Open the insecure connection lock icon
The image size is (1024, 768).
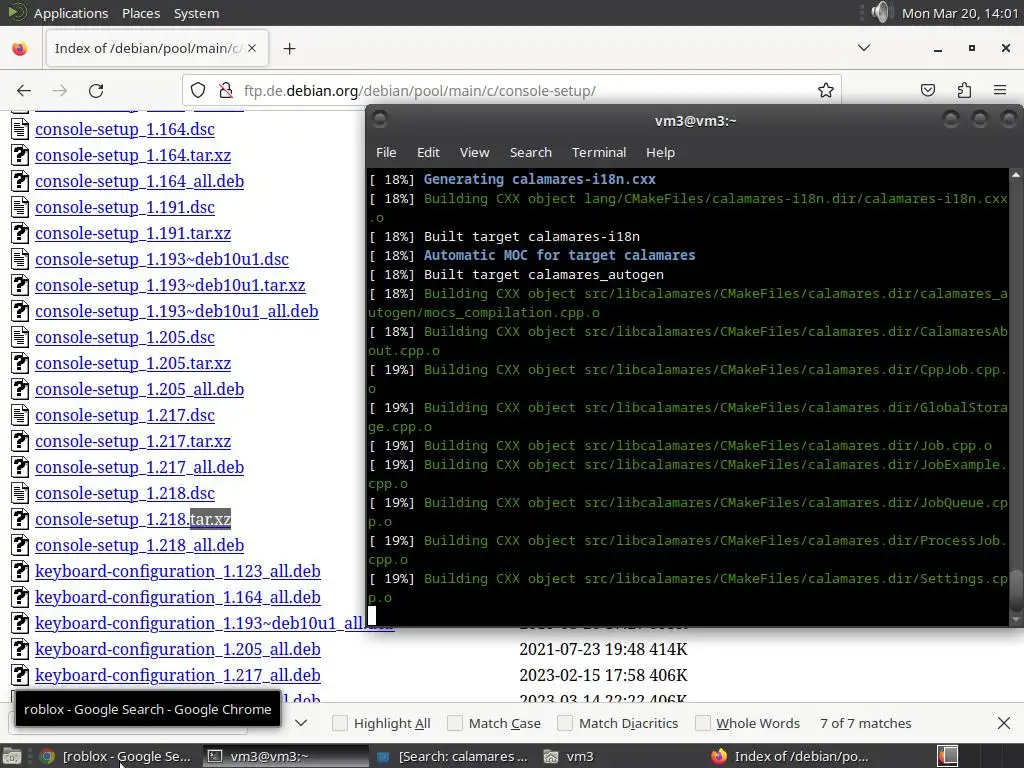click(x=226, y=91)
